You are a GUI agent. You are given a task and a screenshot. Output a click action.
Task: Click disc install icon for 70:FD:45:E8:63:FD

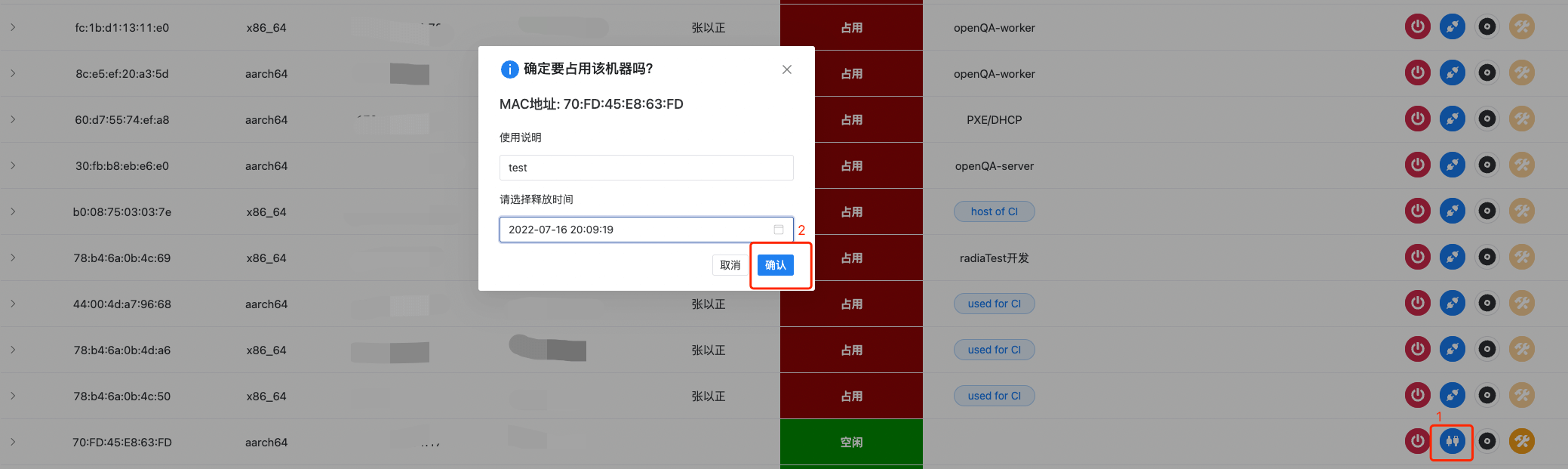[1487, 441]
